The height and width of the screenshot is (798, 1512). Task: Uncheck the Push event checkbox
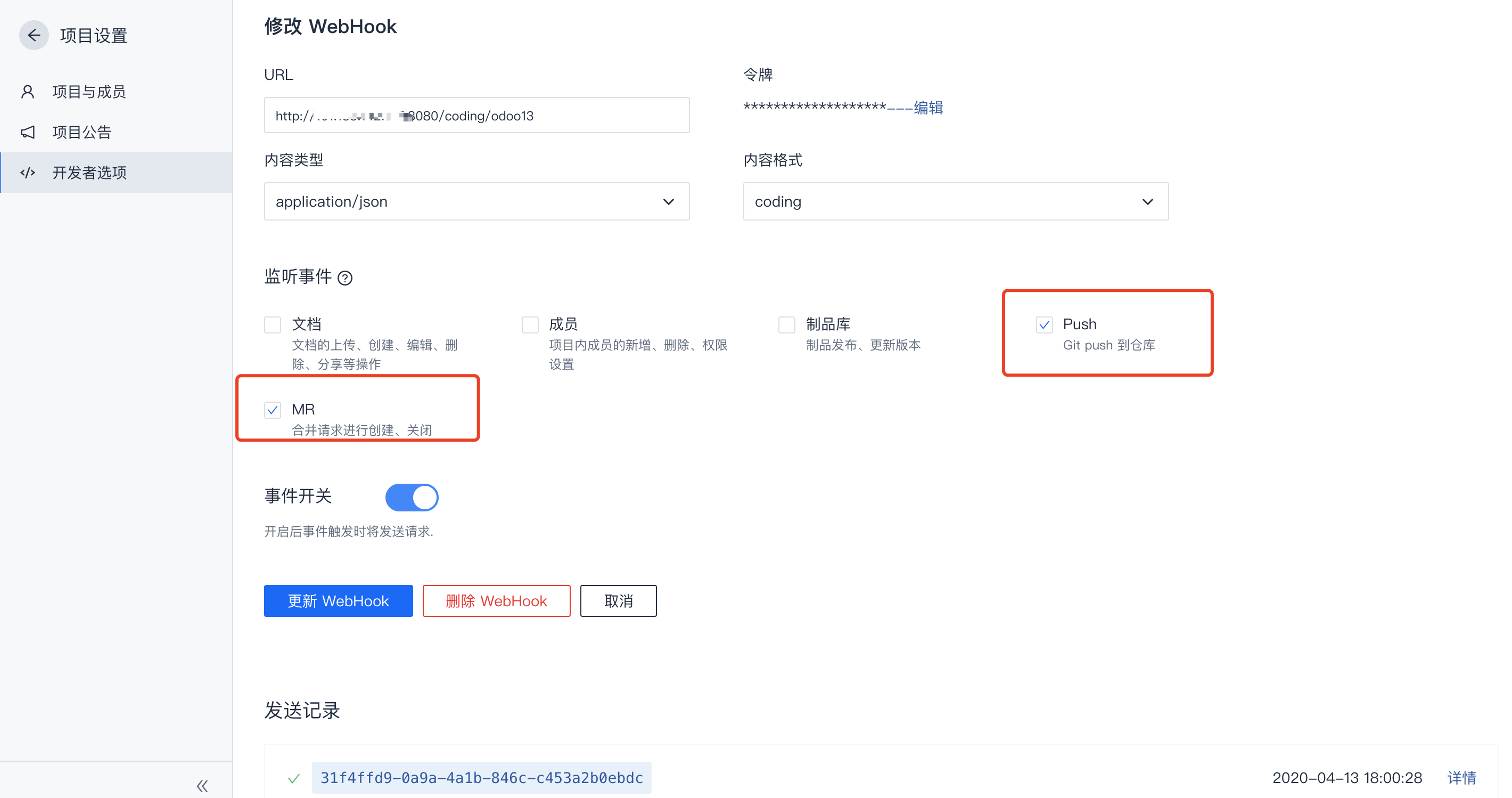coord(1043,324)
